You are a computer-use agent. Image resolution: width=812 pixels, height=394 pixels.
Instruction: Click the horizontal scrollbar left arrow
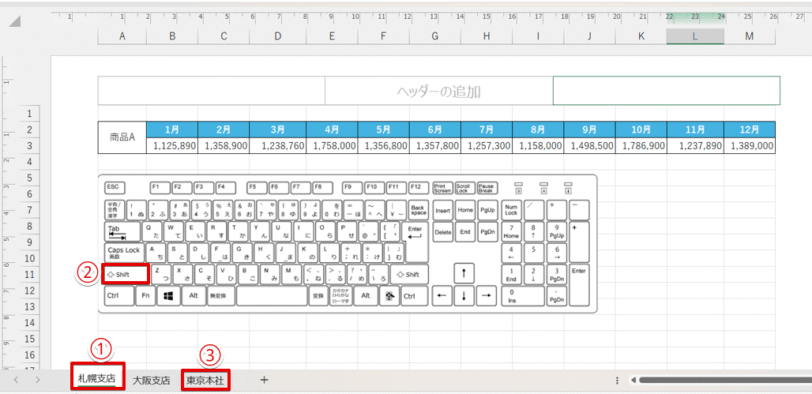click(x=633, y=381)
